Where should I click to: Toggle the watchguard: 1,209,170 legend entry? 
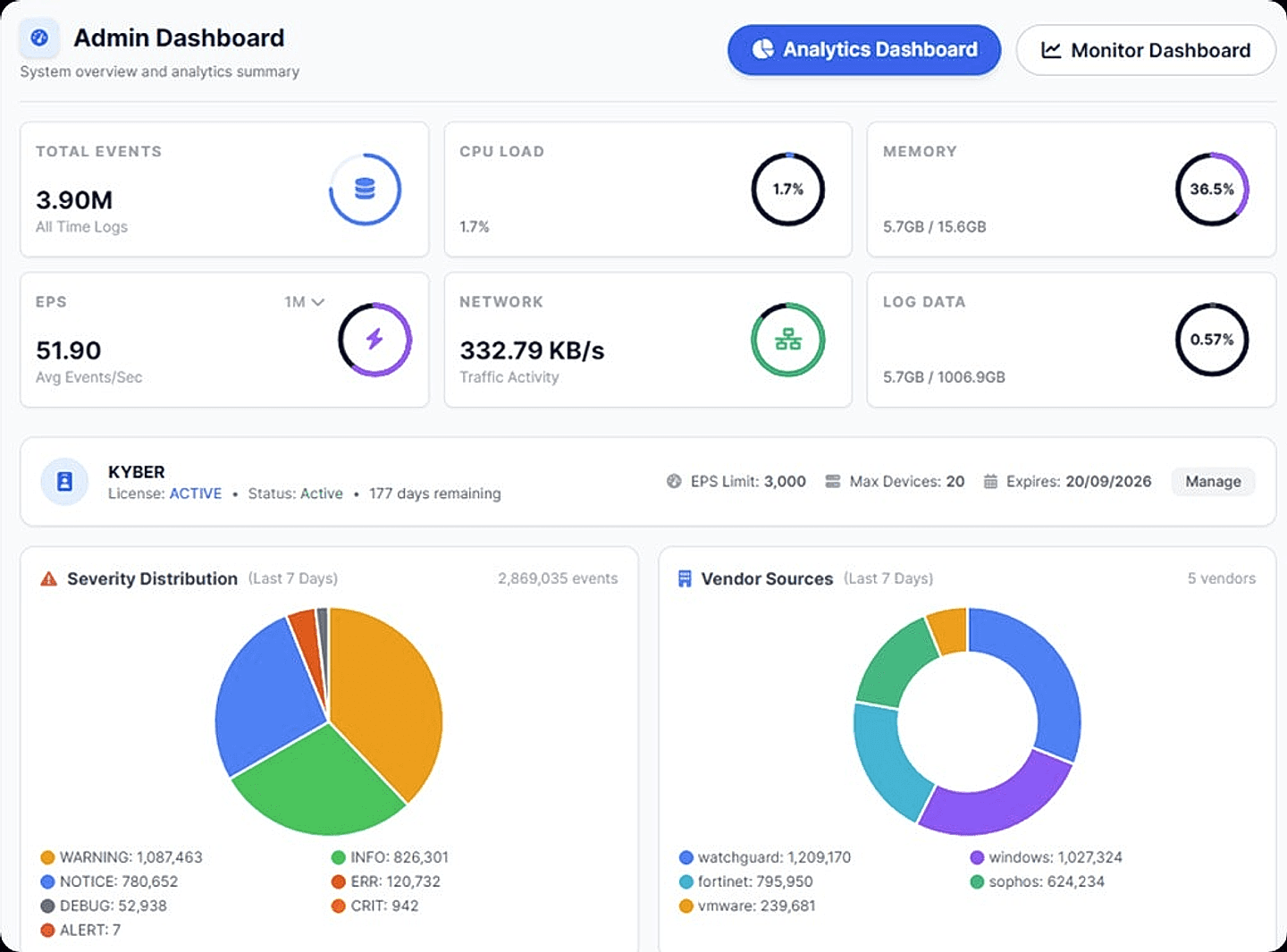point(765,858)
